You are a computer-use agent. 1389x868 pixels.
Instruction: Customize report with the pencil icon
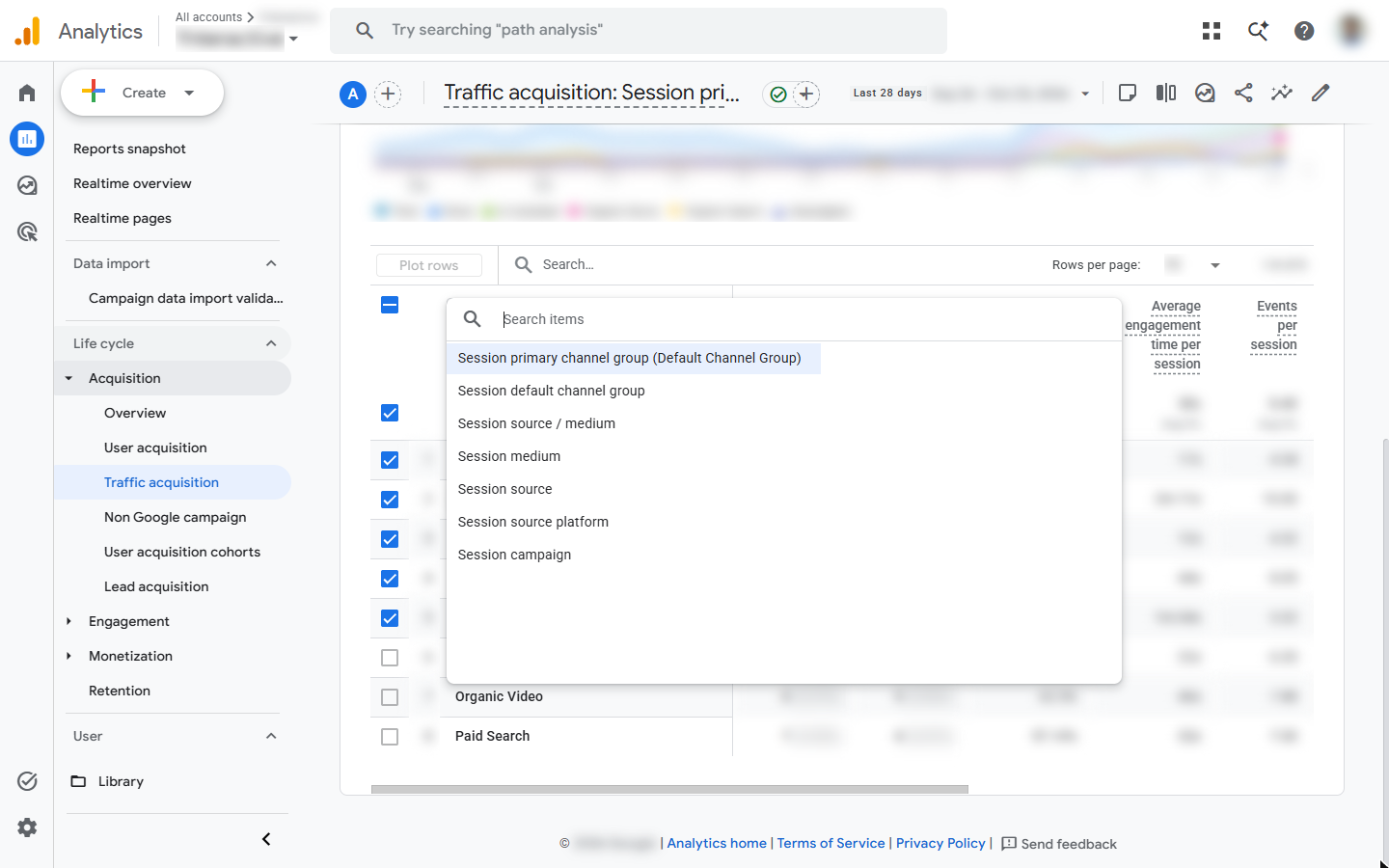pos(1321,93)
